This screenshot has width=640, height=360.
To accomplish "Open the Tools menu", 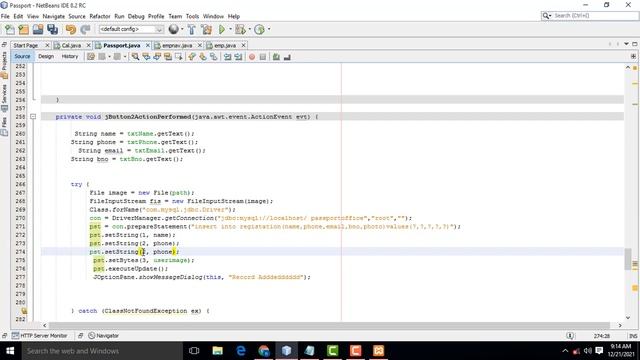I will 192,16.
